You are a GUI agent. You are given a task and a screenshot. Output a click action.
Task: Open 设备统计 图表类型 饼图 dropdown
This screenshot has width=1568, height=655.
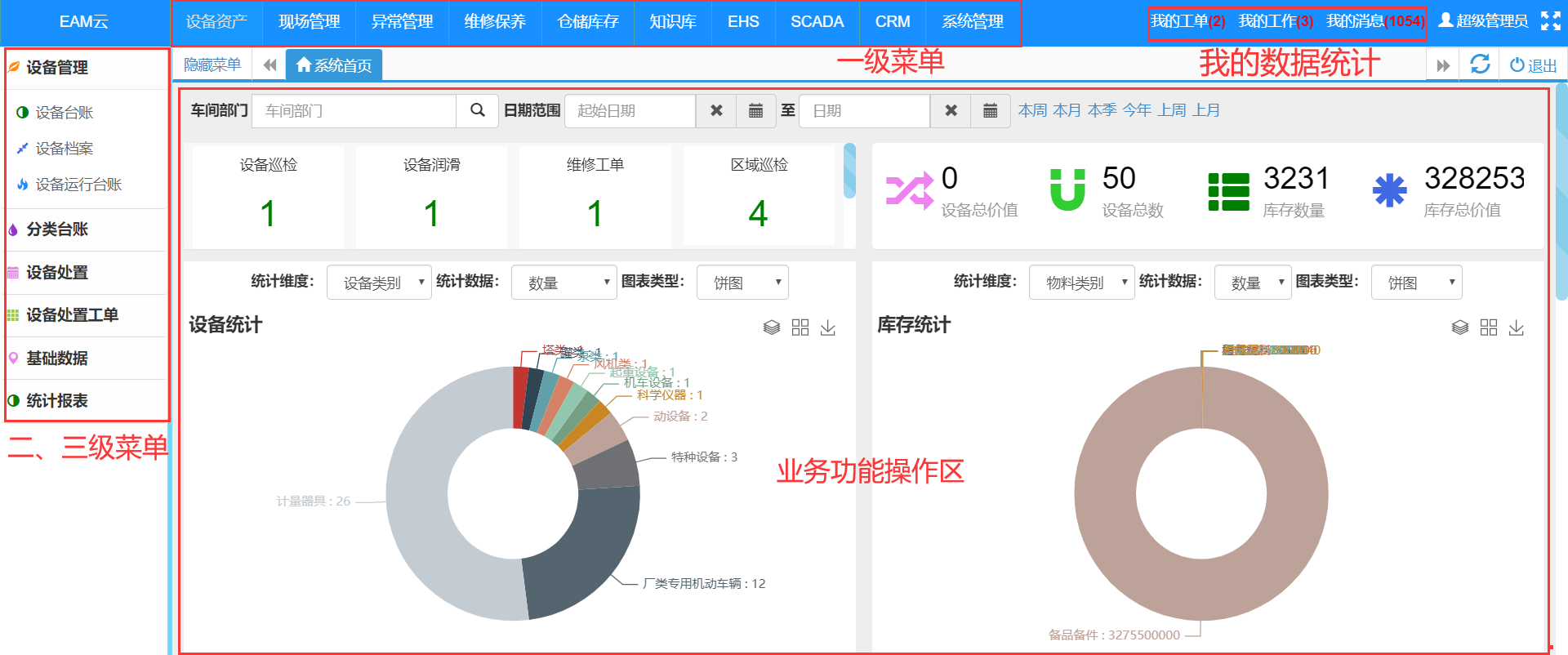point(742,283)
